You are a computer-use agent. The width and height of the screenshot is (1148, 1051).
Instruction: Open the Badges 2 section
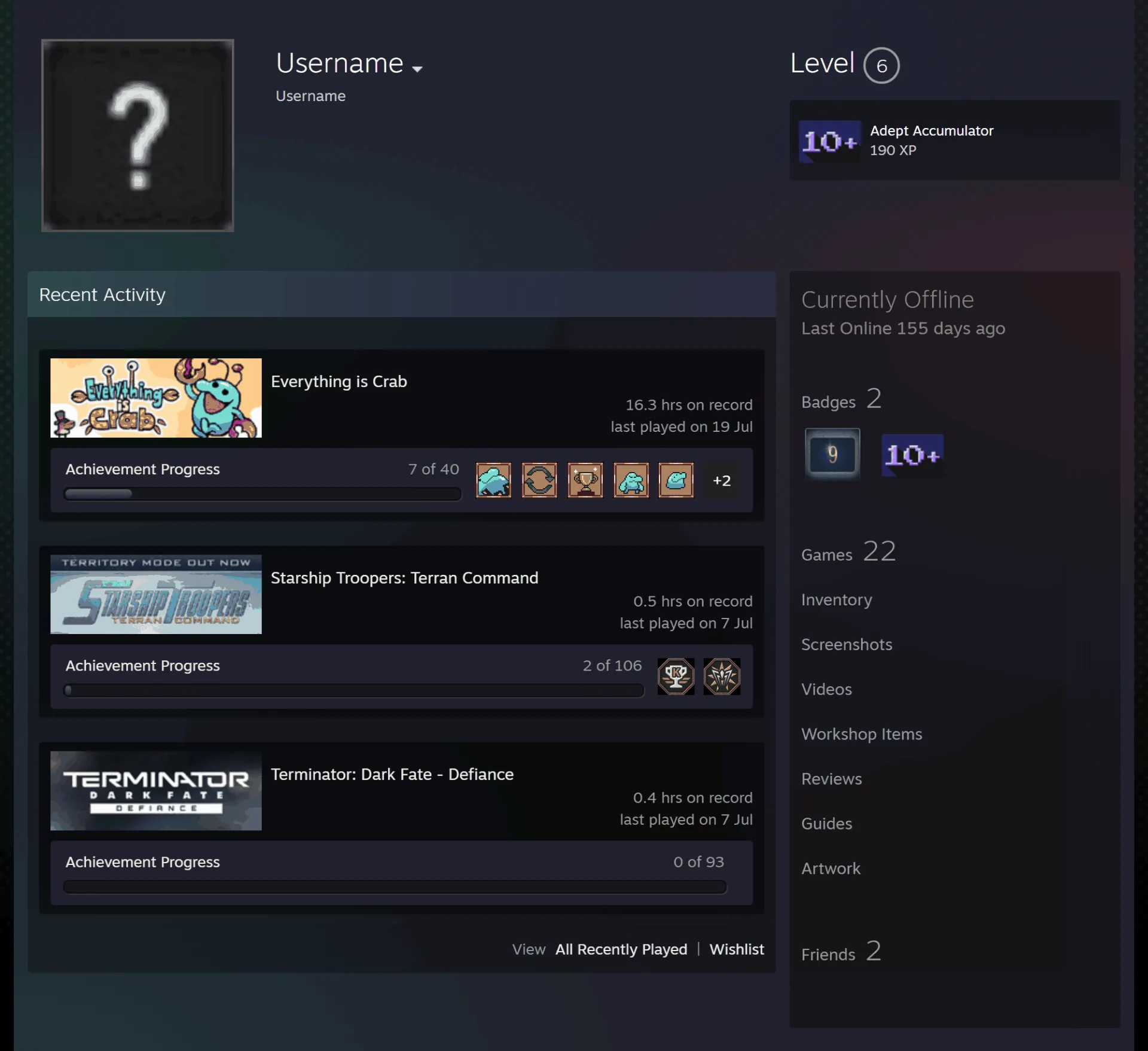pos(841,400)
